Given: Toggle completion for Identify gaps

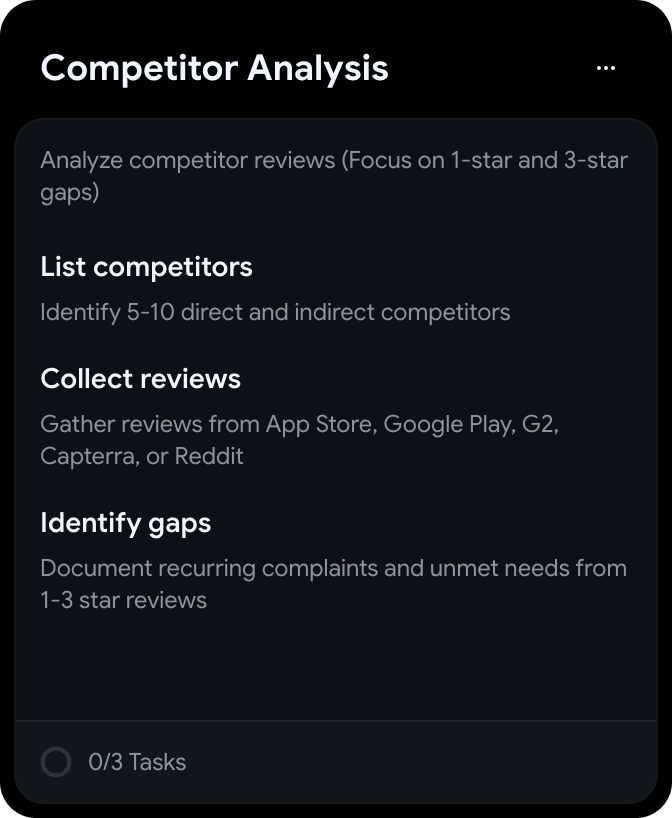Looking at the screenshot, I should tap(125, 523).
